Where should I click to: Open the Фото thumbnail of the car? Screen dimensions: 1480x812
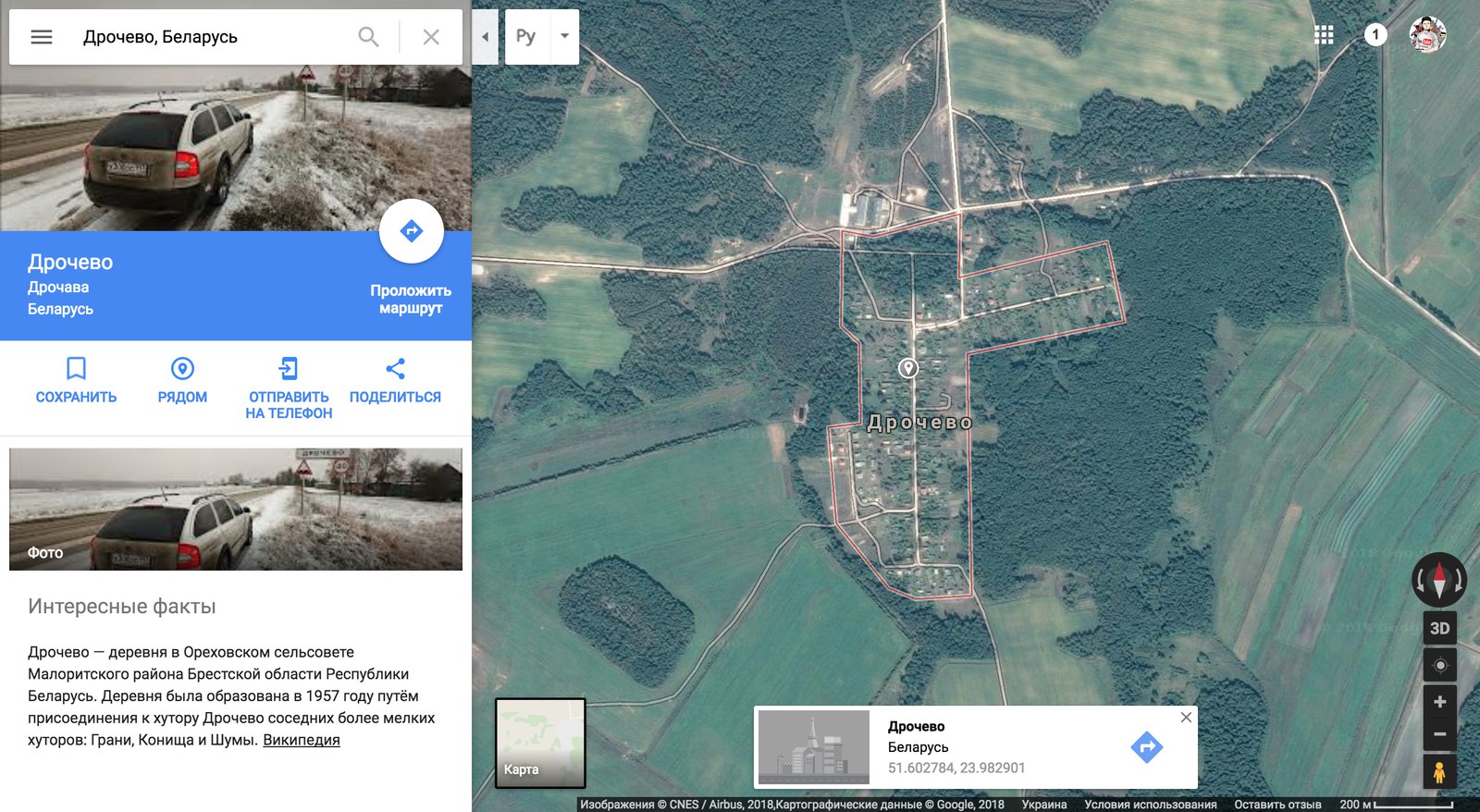(x=236, y=509)
